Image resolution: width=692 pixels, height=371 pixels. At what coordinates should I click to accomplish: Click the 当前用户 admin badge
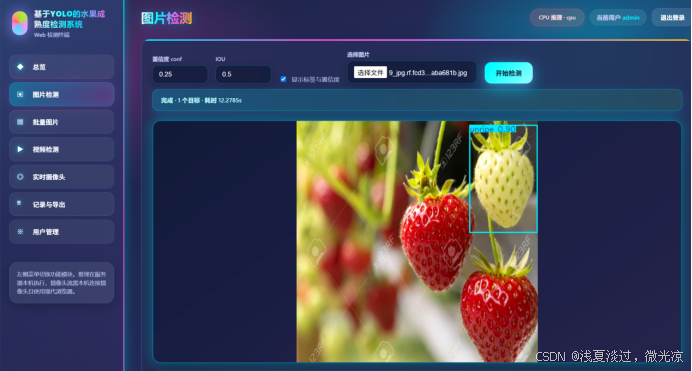tap(618, 18)
